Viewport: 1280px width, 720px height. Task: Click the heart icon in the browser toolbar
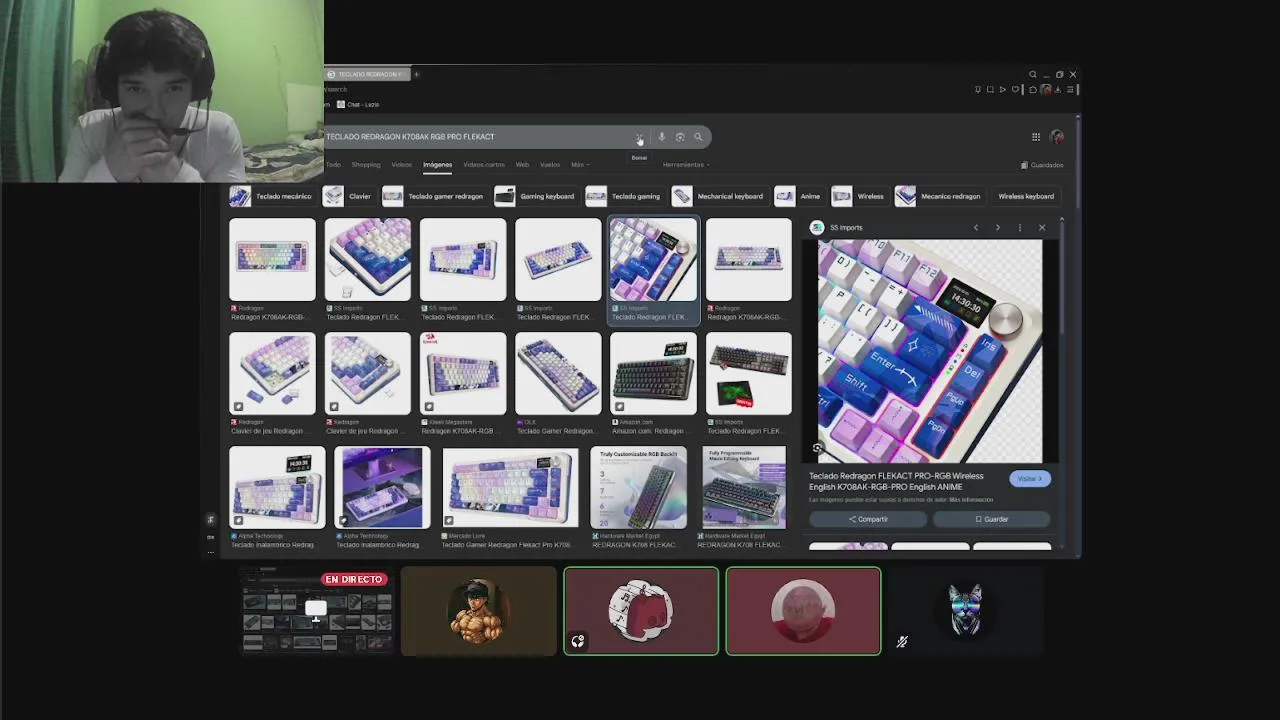1015,90
